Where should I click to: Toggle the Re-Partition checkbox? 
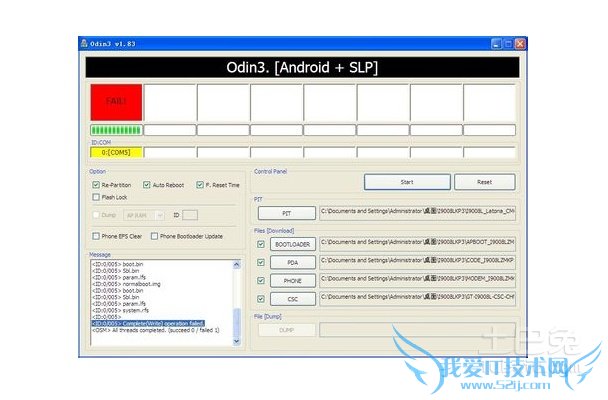[96, 184]
